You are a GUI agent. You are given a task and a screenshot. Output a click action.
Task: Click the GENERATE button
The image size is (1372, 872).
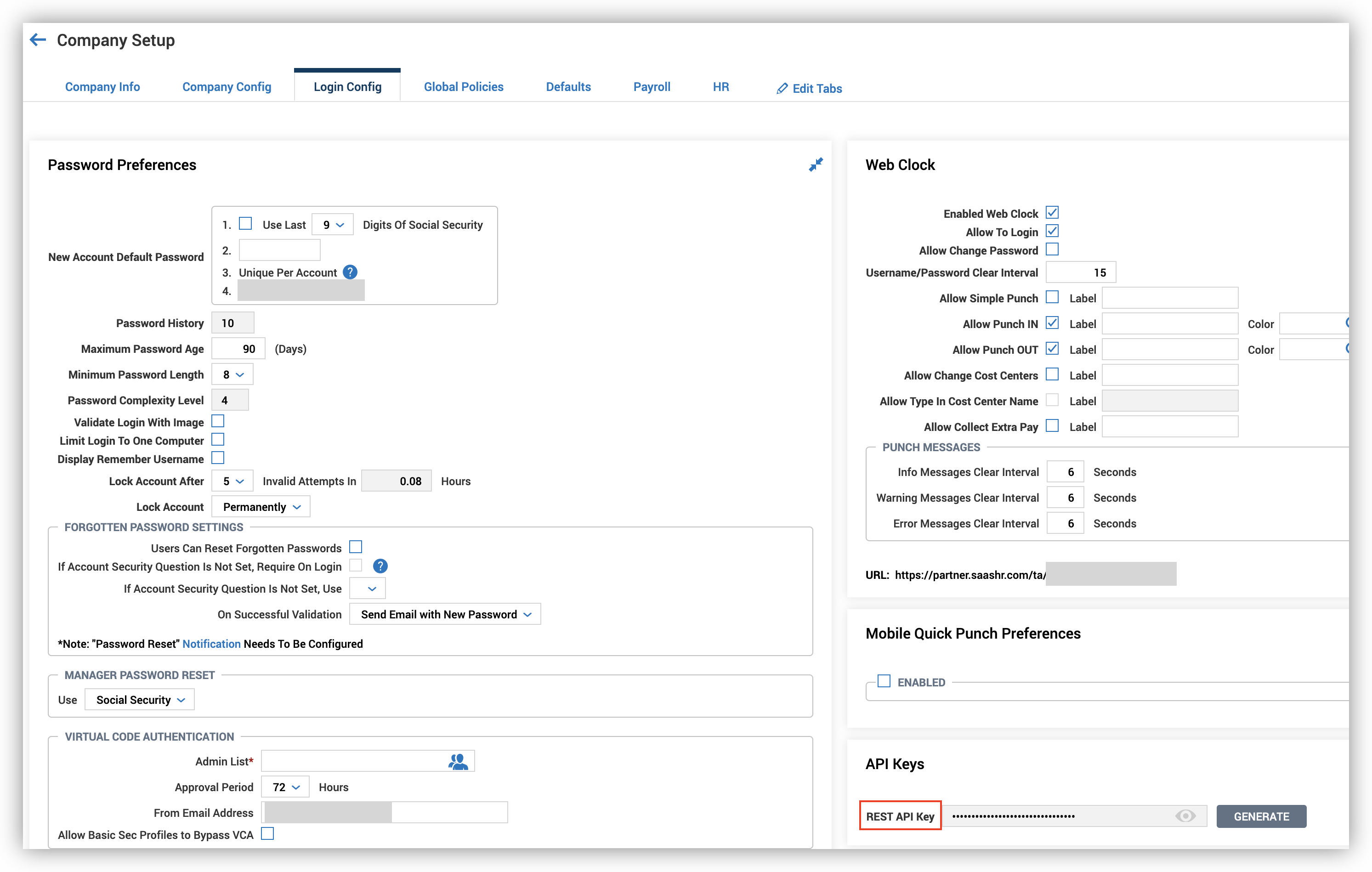pos(1261,816)
